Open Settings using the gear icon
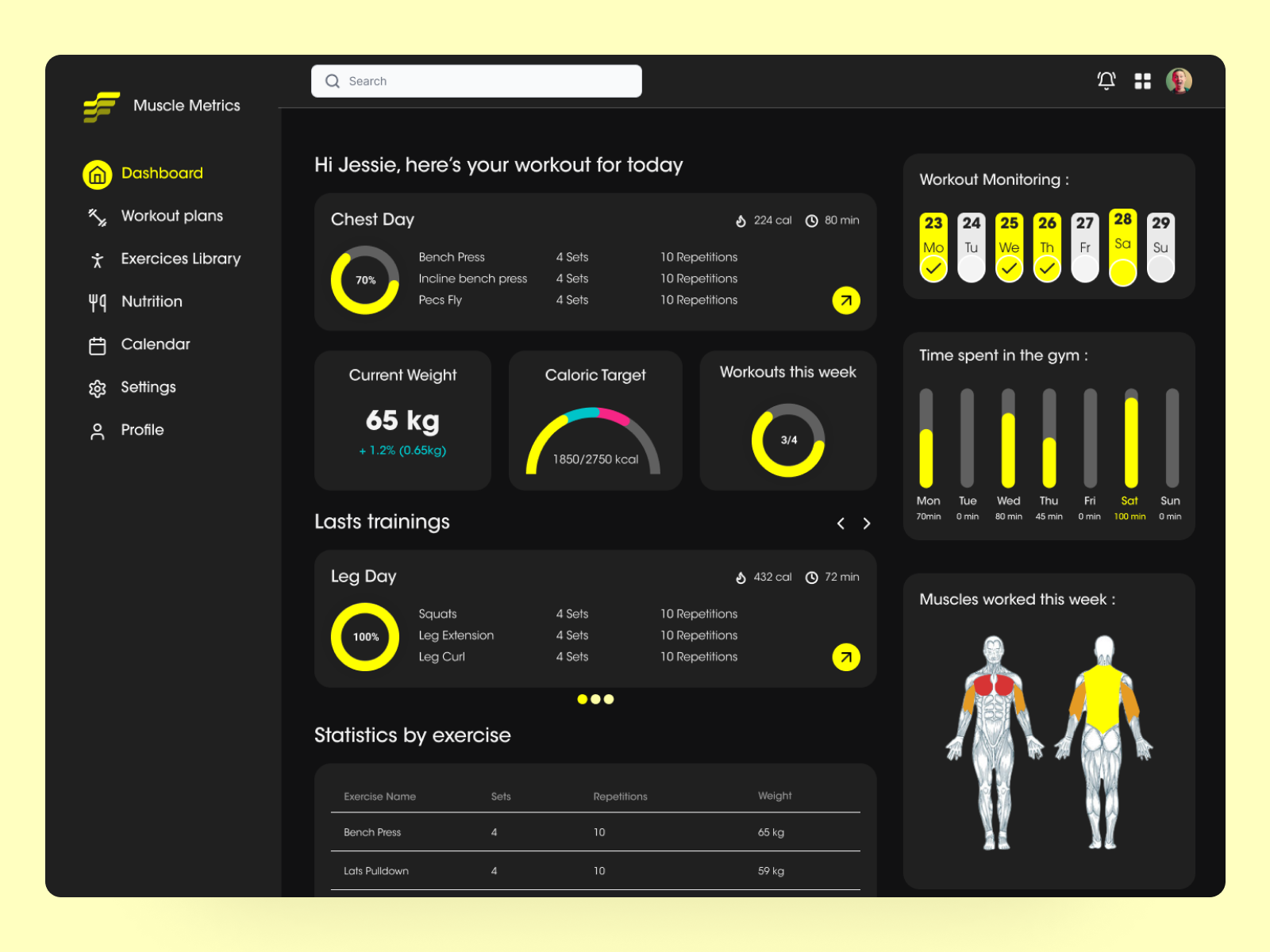The height and width of the screenshot is (952, 1270). pos(97,387)
